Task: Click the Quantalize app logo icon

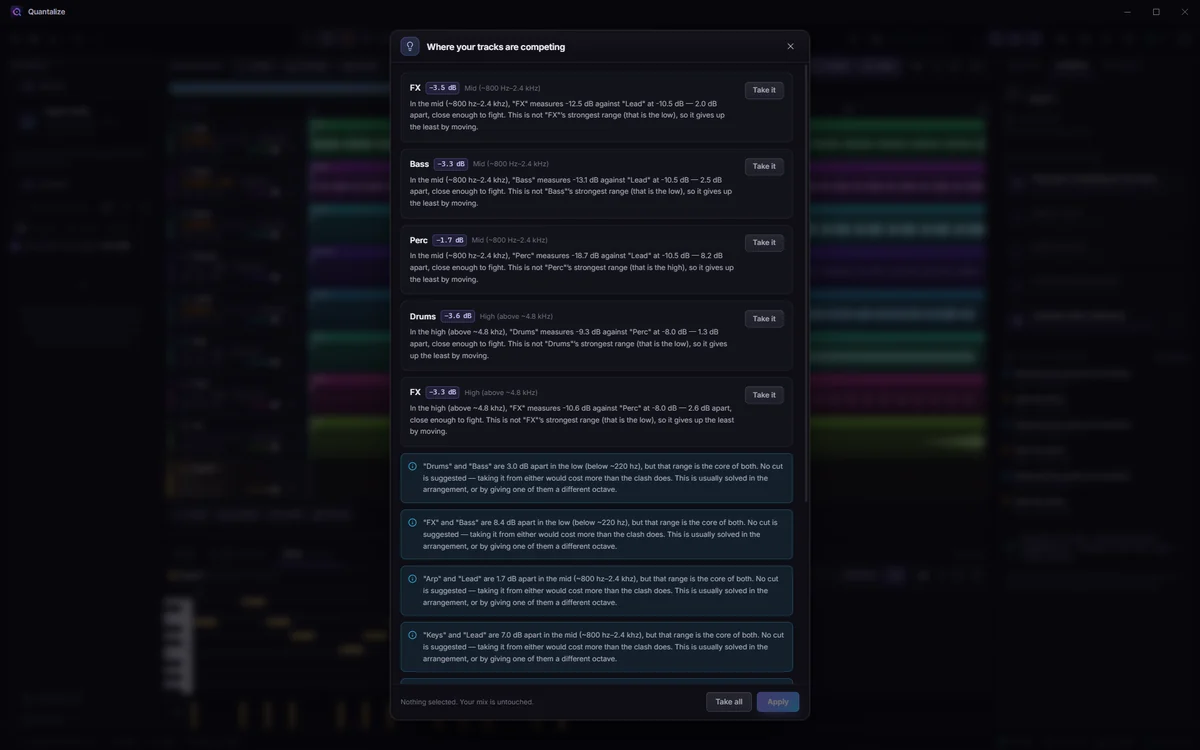Action: click(x=16, y=12)
